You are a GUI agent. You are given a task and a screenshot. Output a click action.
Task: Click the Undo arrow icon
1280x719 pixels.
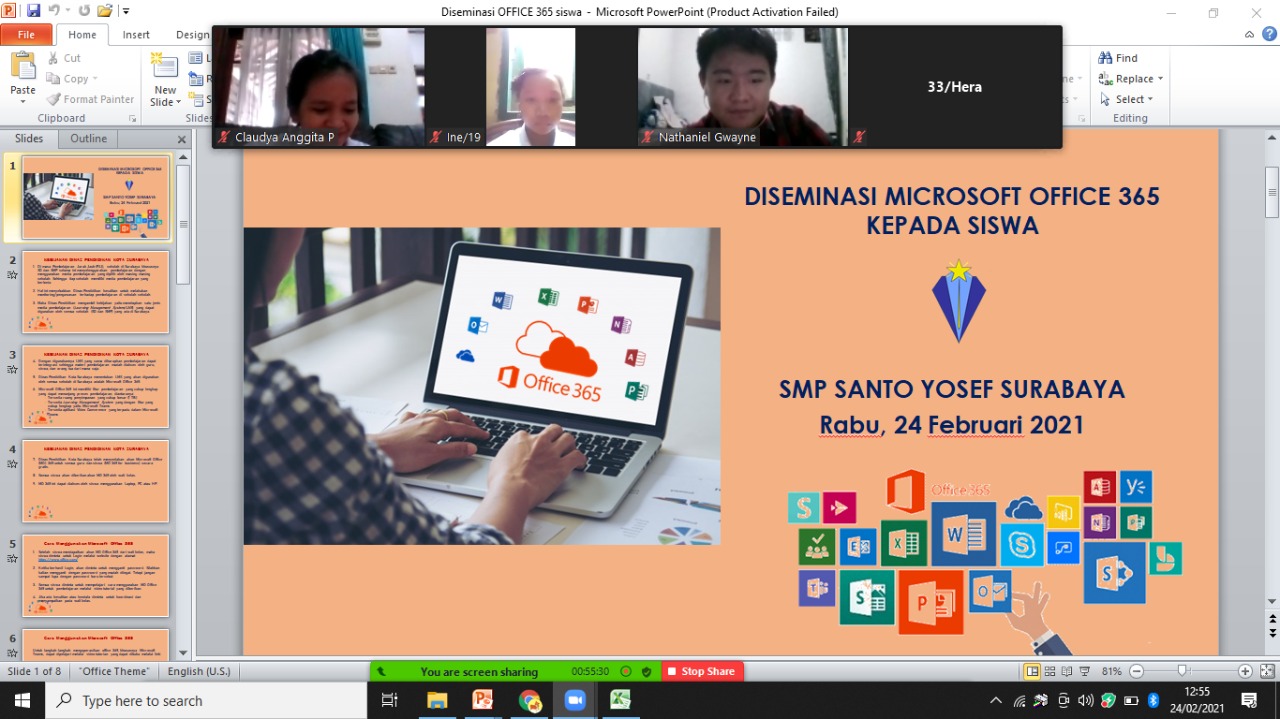(53, 11)
